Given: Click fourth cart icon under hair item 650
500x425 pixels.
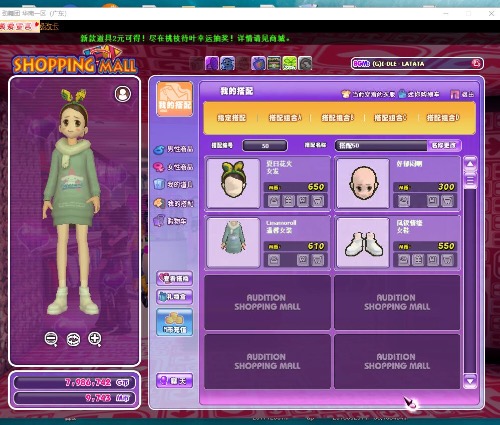Looking at the screenshot, I should [318, 201].
